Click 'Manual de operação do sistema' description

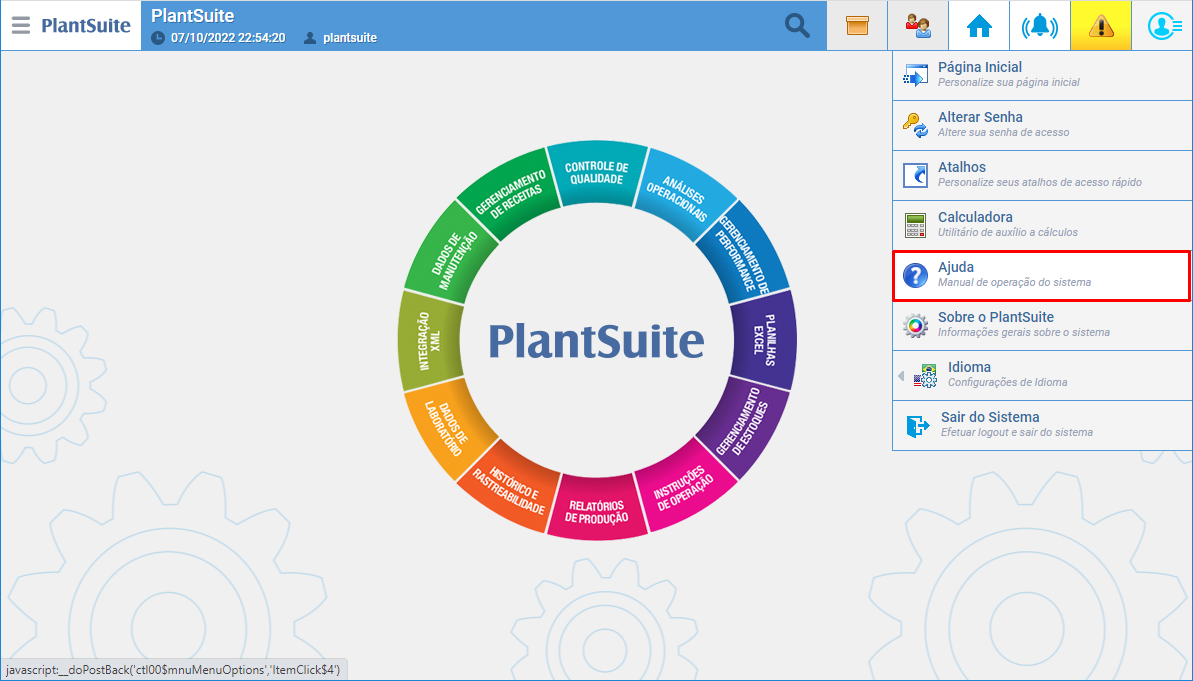(1014, 282)
